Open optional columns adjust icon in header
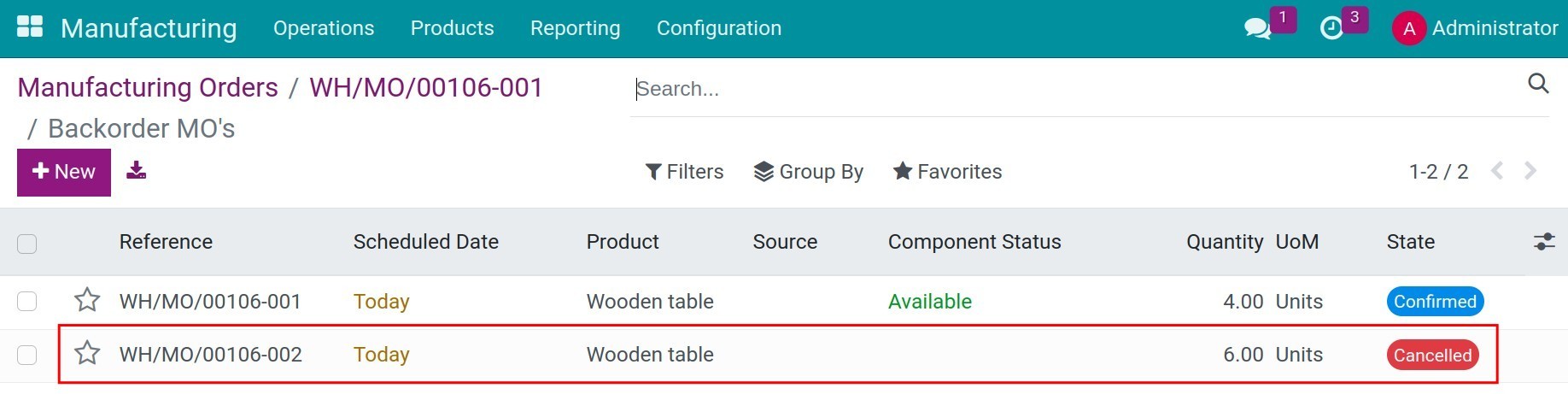 (x=1544, y=242)
